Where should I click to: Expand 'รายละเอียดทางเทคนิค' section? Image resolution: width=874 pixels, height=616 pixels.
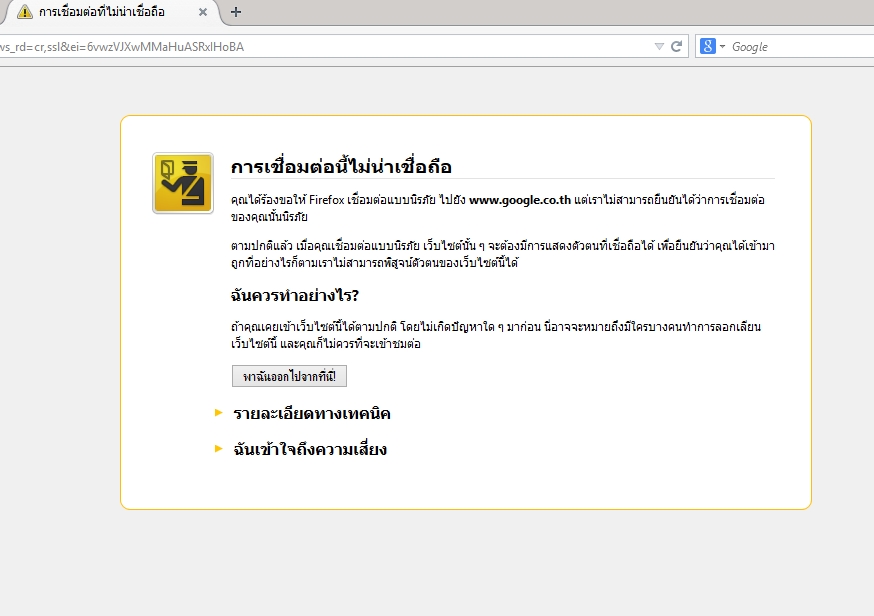coord(312,414)
